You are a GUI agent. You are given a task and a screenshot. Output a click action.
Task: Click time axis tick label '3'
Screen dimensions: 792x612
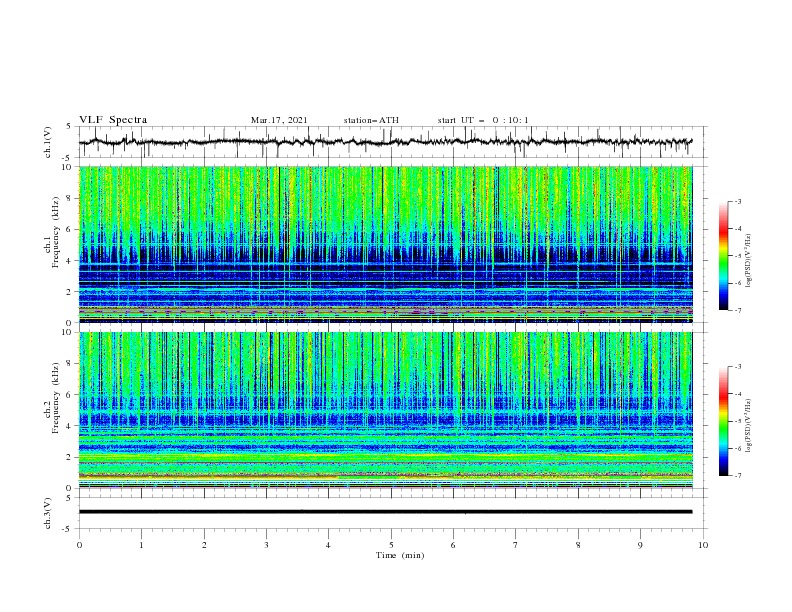click(x=266, y=545)
